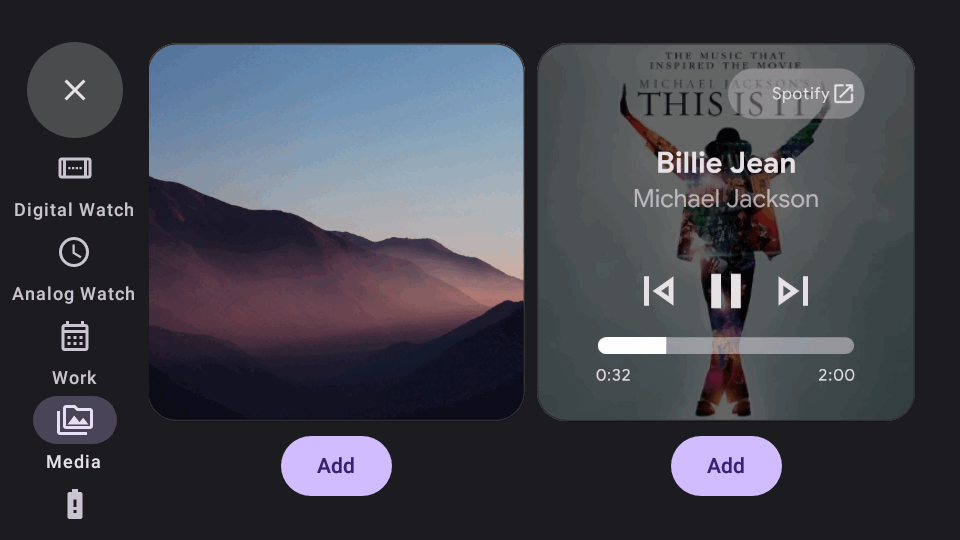Seek within the song progress bar
This screenshot has height=540, width=960.
(x=726, y=345)
